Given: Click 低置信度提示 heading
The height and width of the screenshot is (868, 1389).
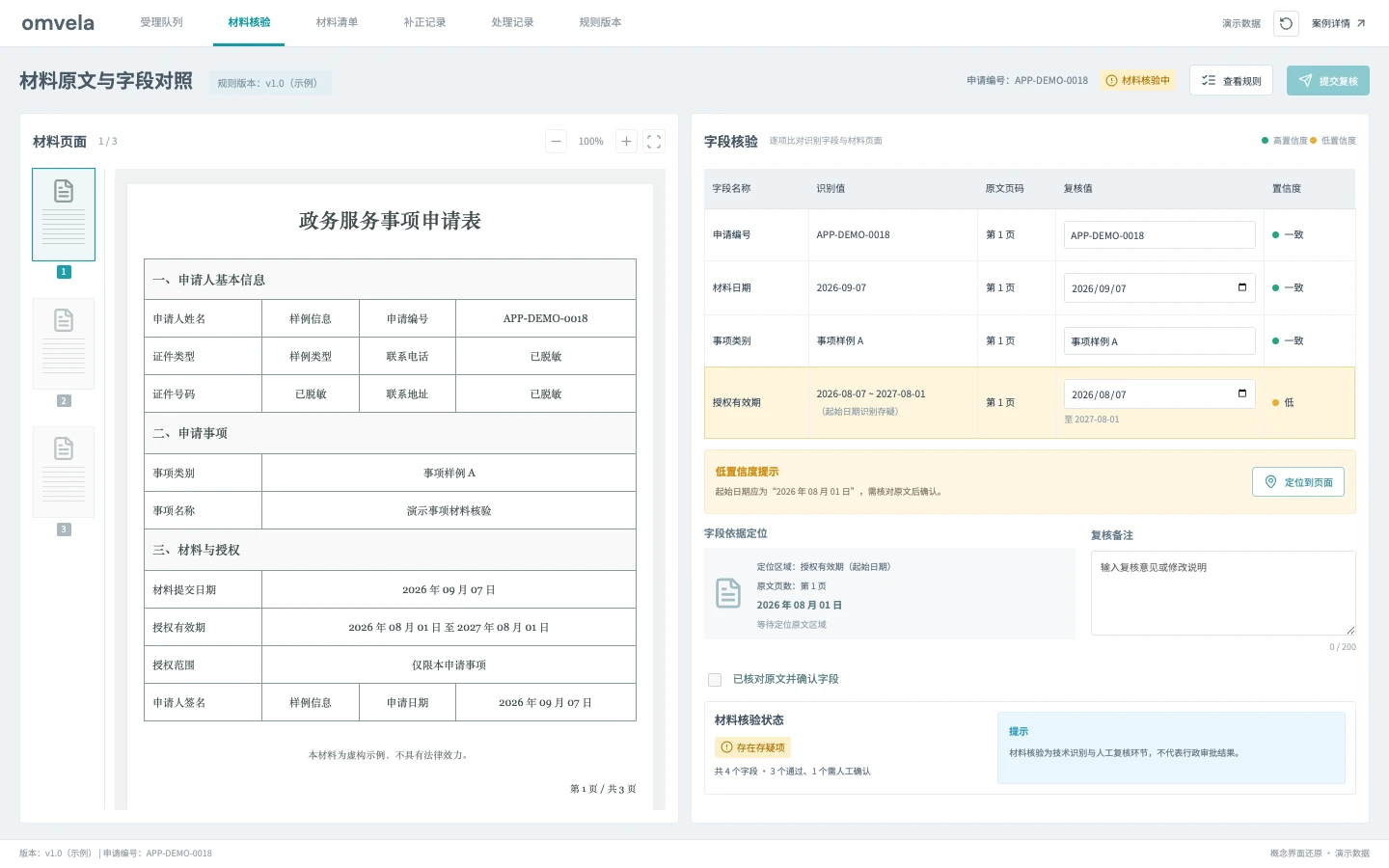Looking at the screenshot, I should (x=747, y=472).
